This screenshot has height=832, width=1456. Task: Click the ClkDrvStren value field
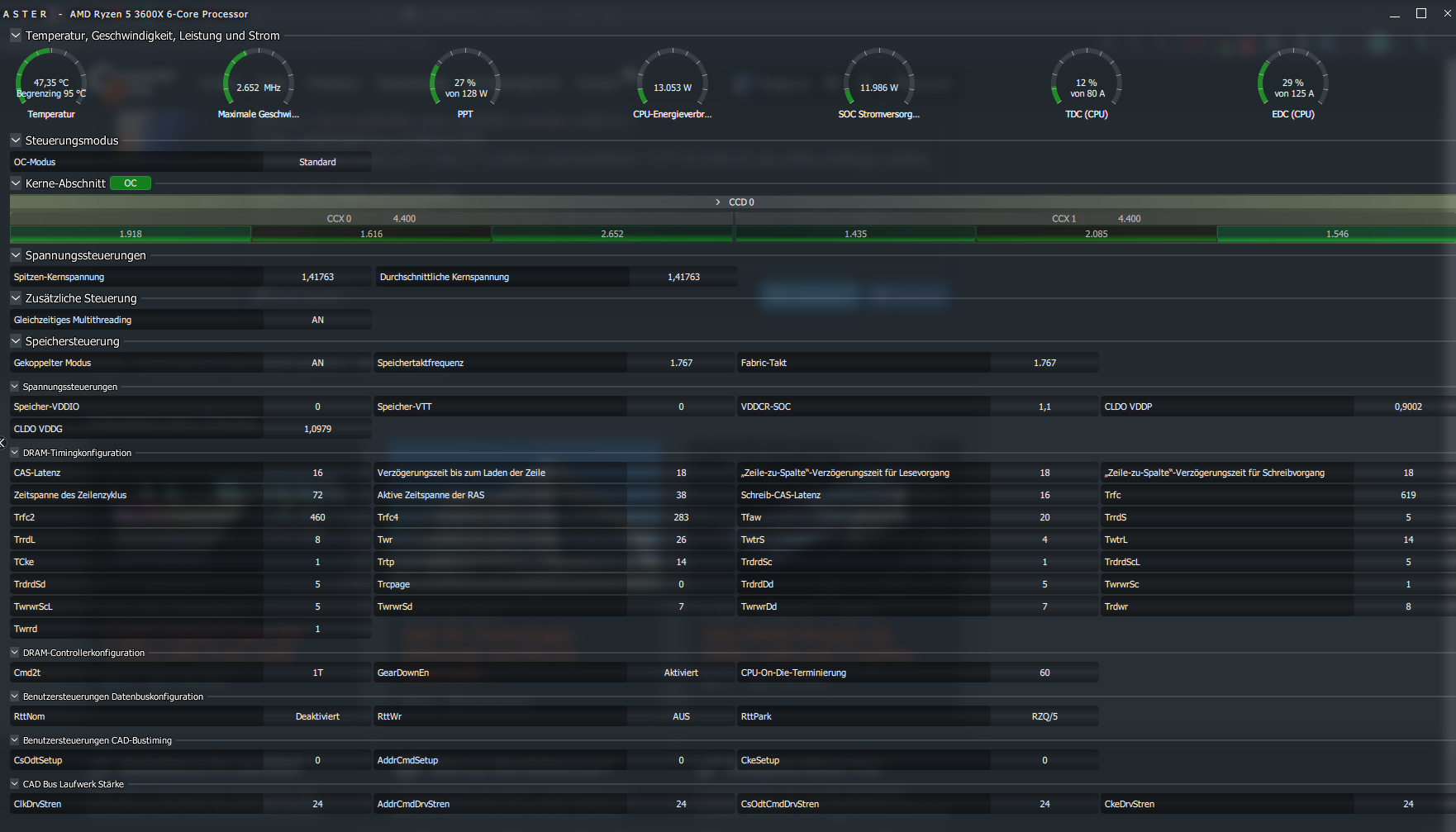tap(317, 804)
